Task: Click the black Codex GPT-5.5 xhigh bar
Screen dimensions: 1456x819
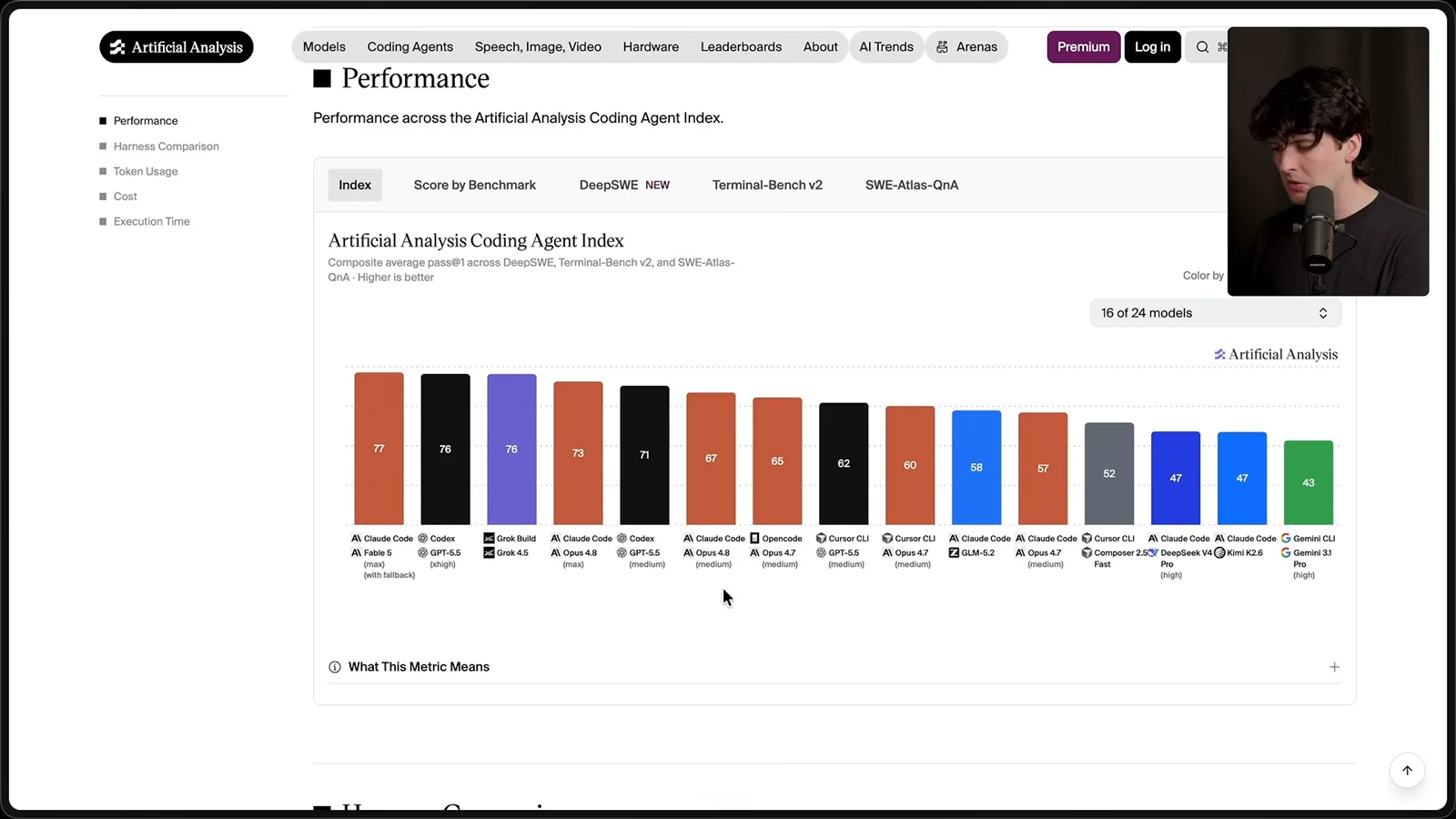Action: click(x=445, y=450)
